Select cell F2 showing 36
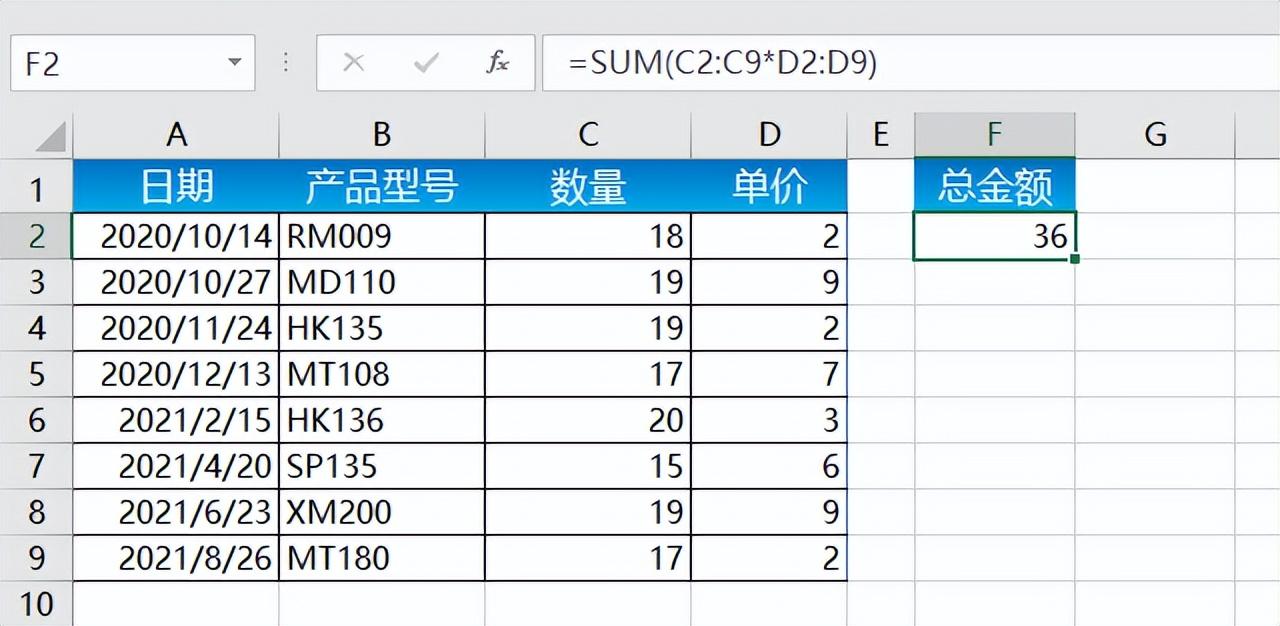The image size is (1280, 626). (x=995, y=236)
